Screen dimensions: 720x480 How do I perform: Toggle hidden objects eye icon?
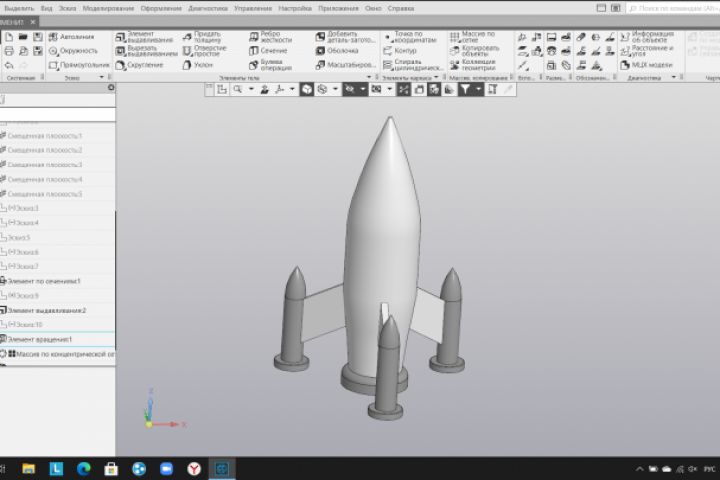point(350,89)
